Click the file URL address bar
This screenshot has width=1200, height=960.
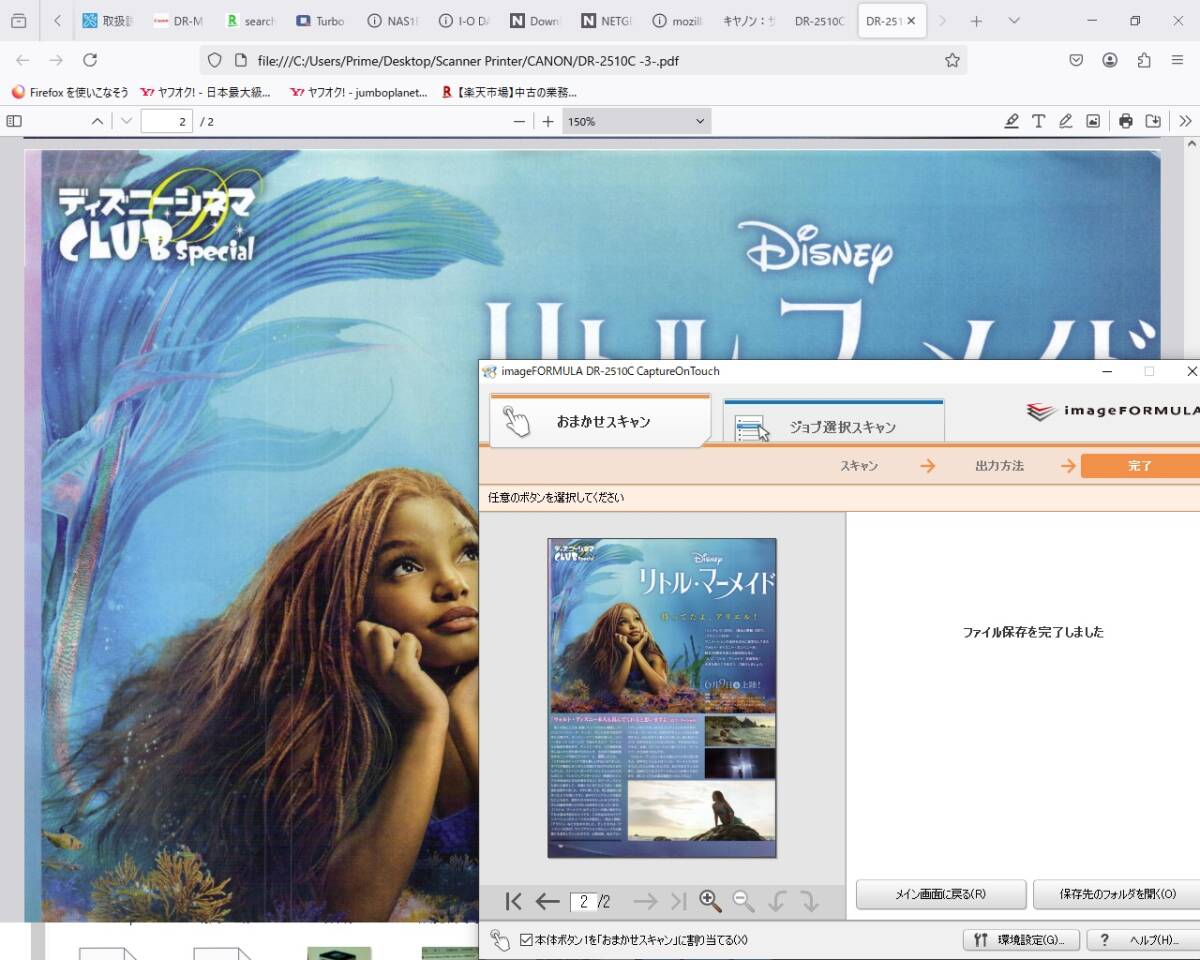point(585,60)
